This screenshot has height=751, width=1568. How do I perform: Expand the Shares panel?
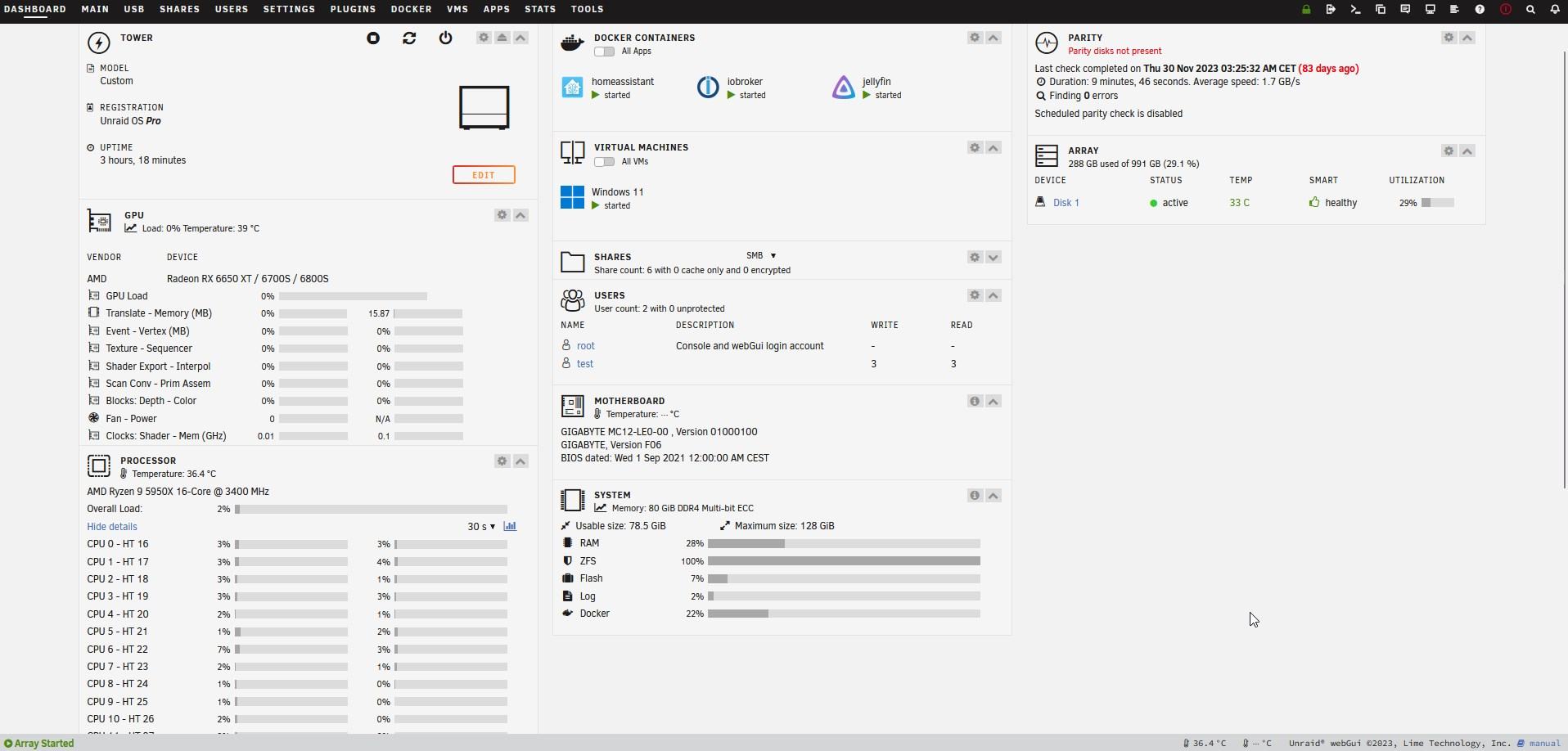(x=993, y=258)
